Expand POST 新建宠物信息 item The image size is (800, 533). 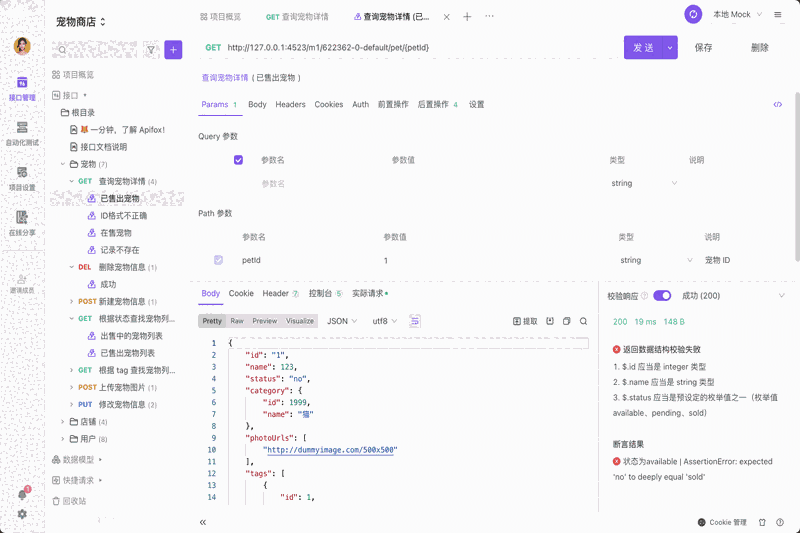(x=71, y=301)
